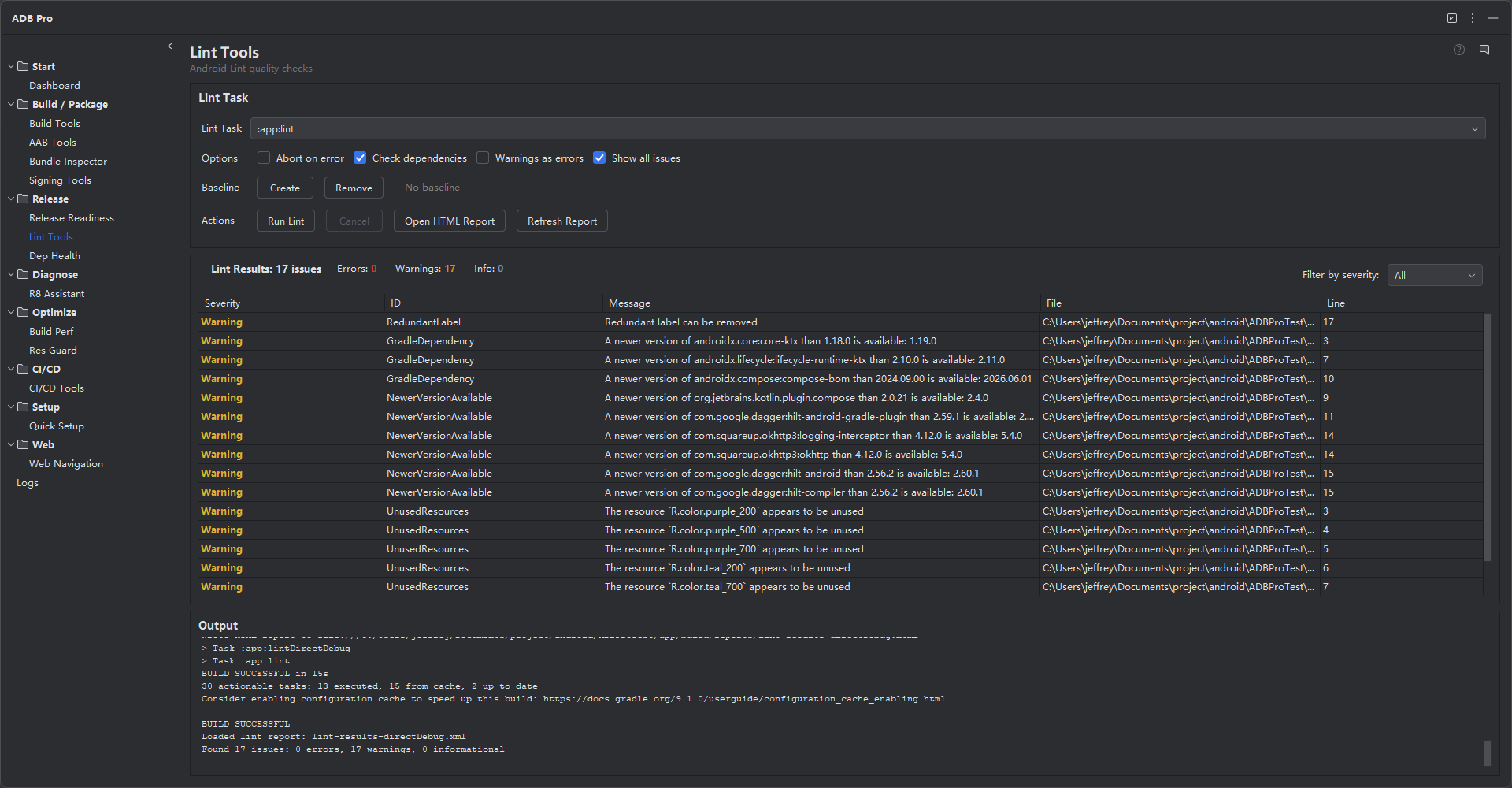This screenshot has width=1512, height=788.
Task: Click the CI/CD folder icon
Action: pos(24,369)
